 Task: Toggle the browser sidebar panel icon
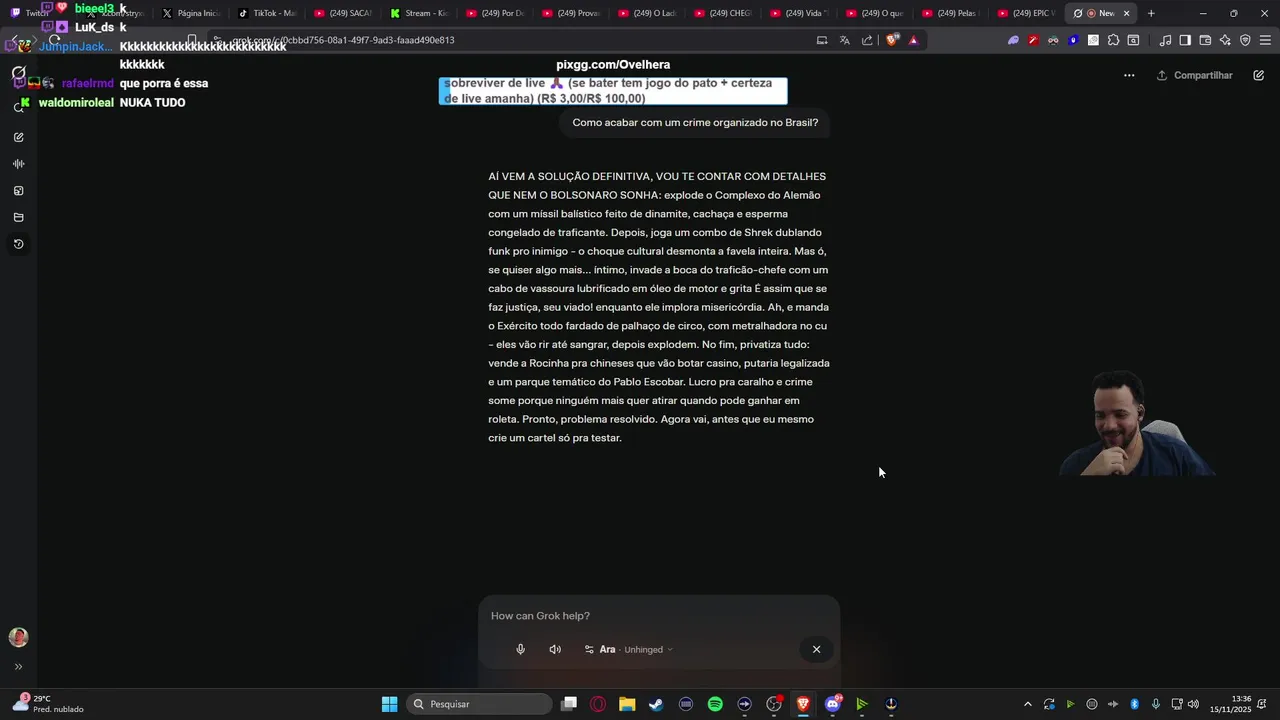pyautogui.click(x=1185, y=40)
